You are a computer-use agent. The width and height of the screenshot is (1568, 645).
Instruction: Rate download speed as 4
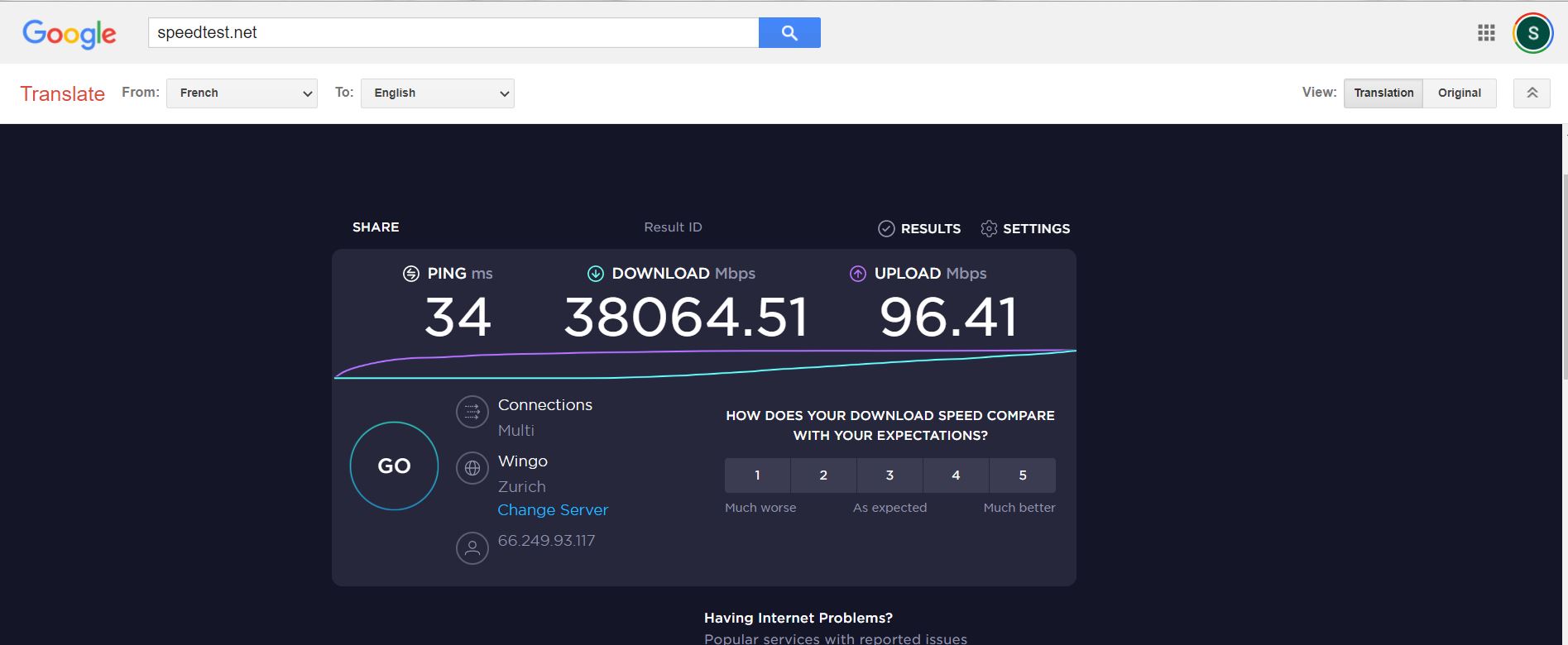(956, 475)
